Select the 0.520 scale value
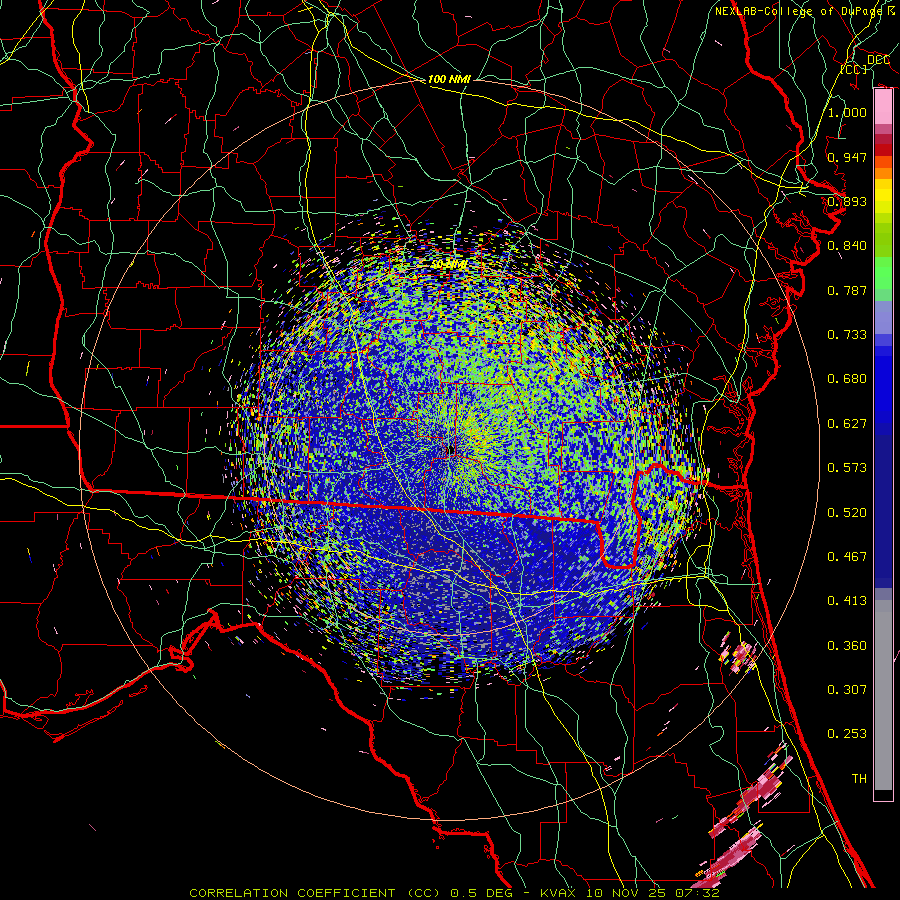 click(847, 513)
